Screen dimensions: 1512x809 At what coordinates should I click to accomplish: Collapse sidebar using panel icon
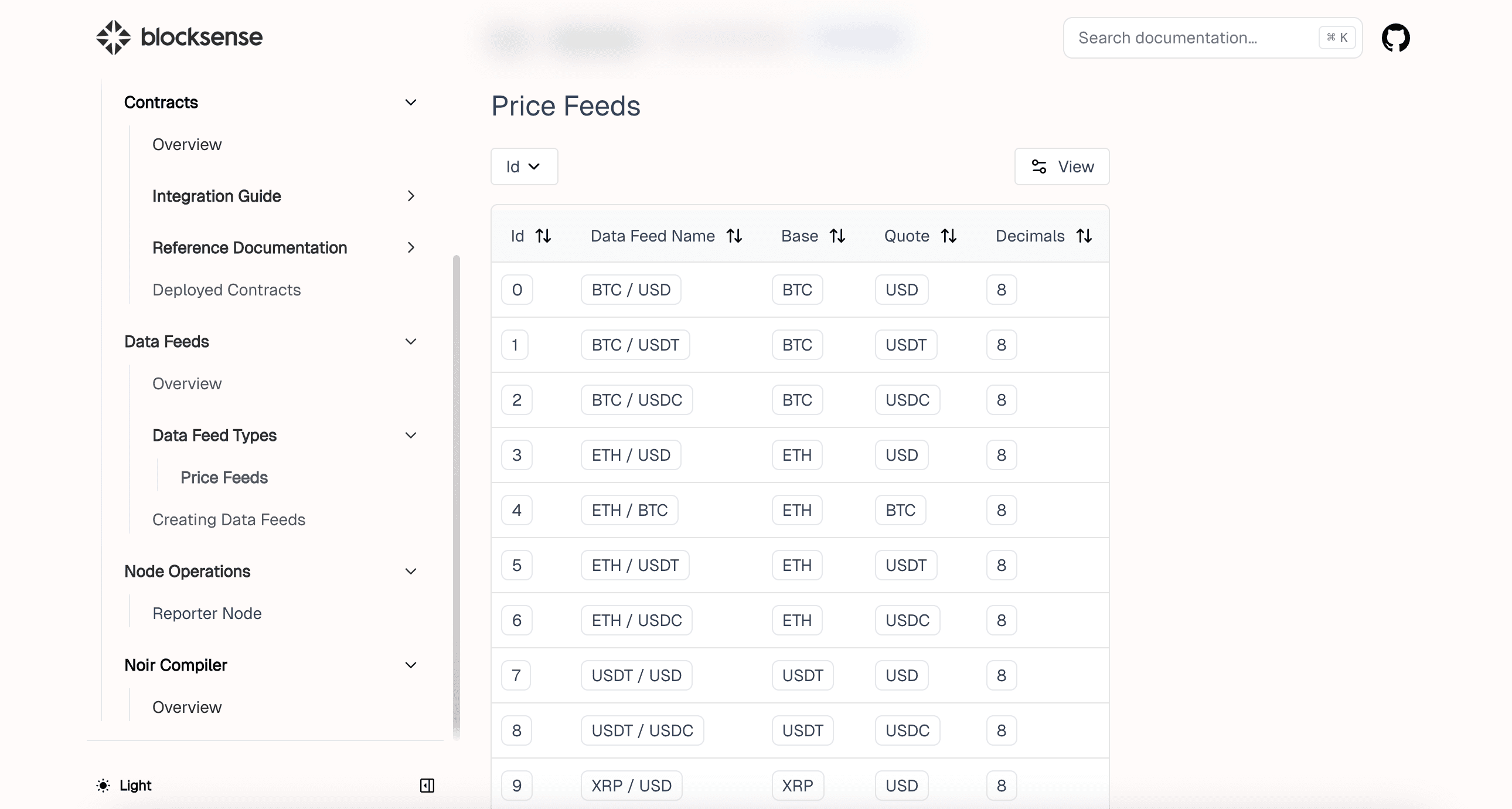427,786
